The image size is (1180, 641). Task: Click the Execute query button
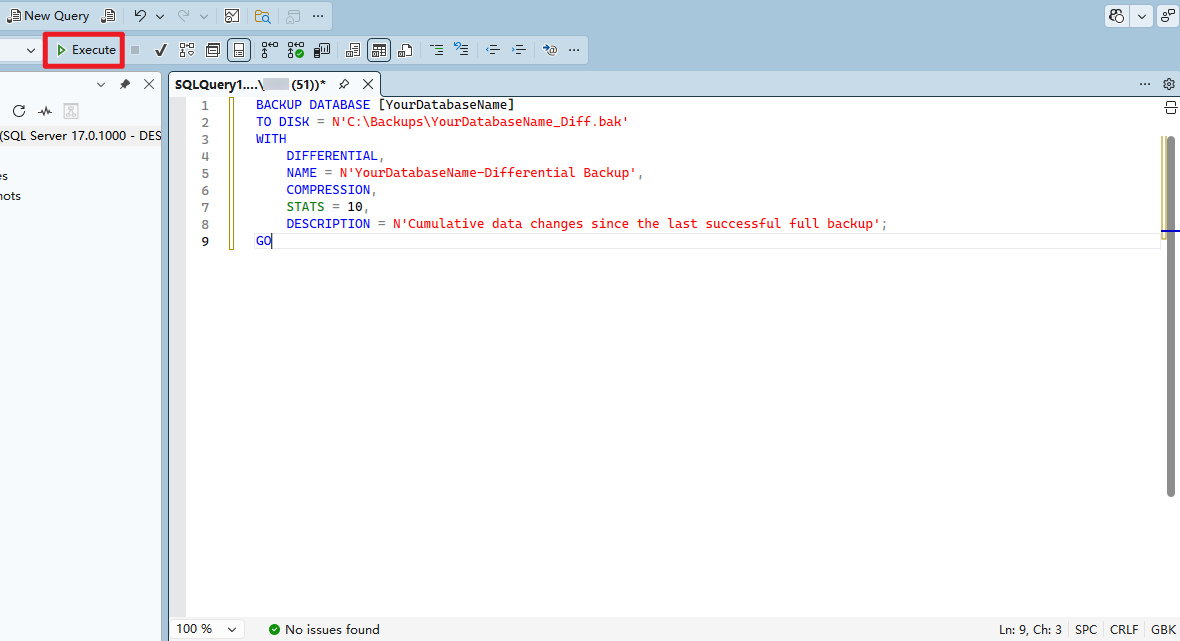[x=86, y=50]
